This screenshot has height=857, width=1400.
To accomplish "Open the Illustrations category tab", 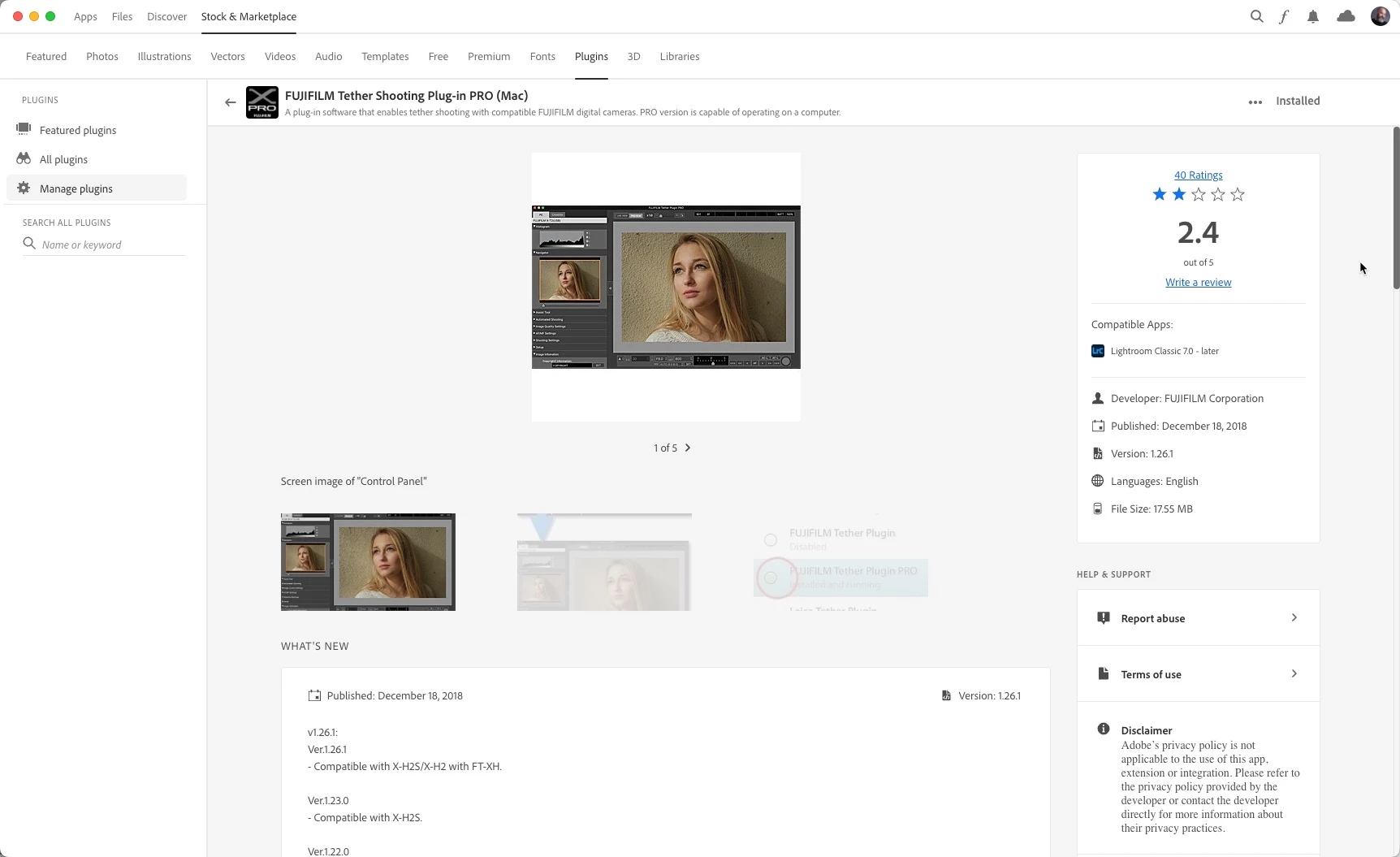I will point(165,56).
